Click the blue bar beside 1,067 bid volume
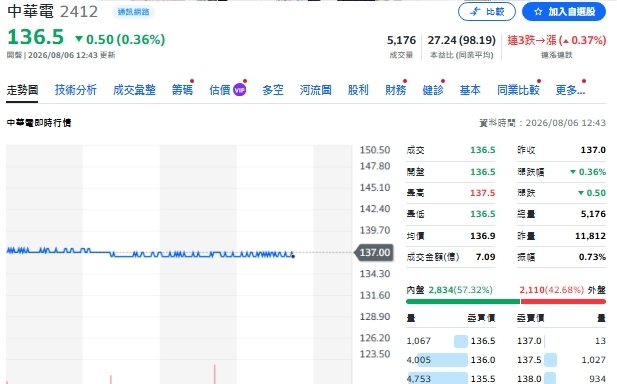Screen dimensions: 617x384 (461, 341)
